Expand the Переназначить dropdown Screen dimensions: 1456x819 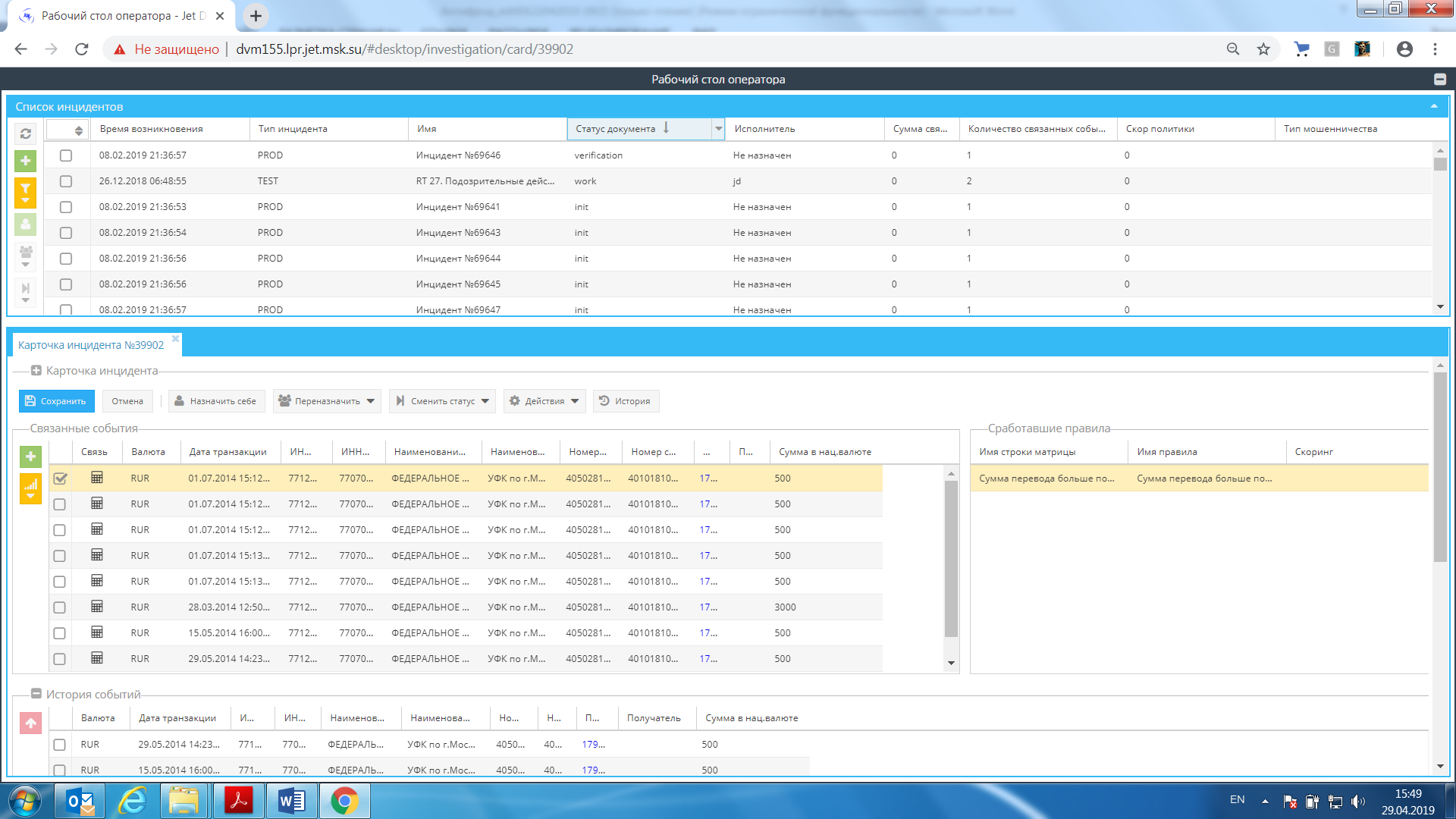(327, 401)
